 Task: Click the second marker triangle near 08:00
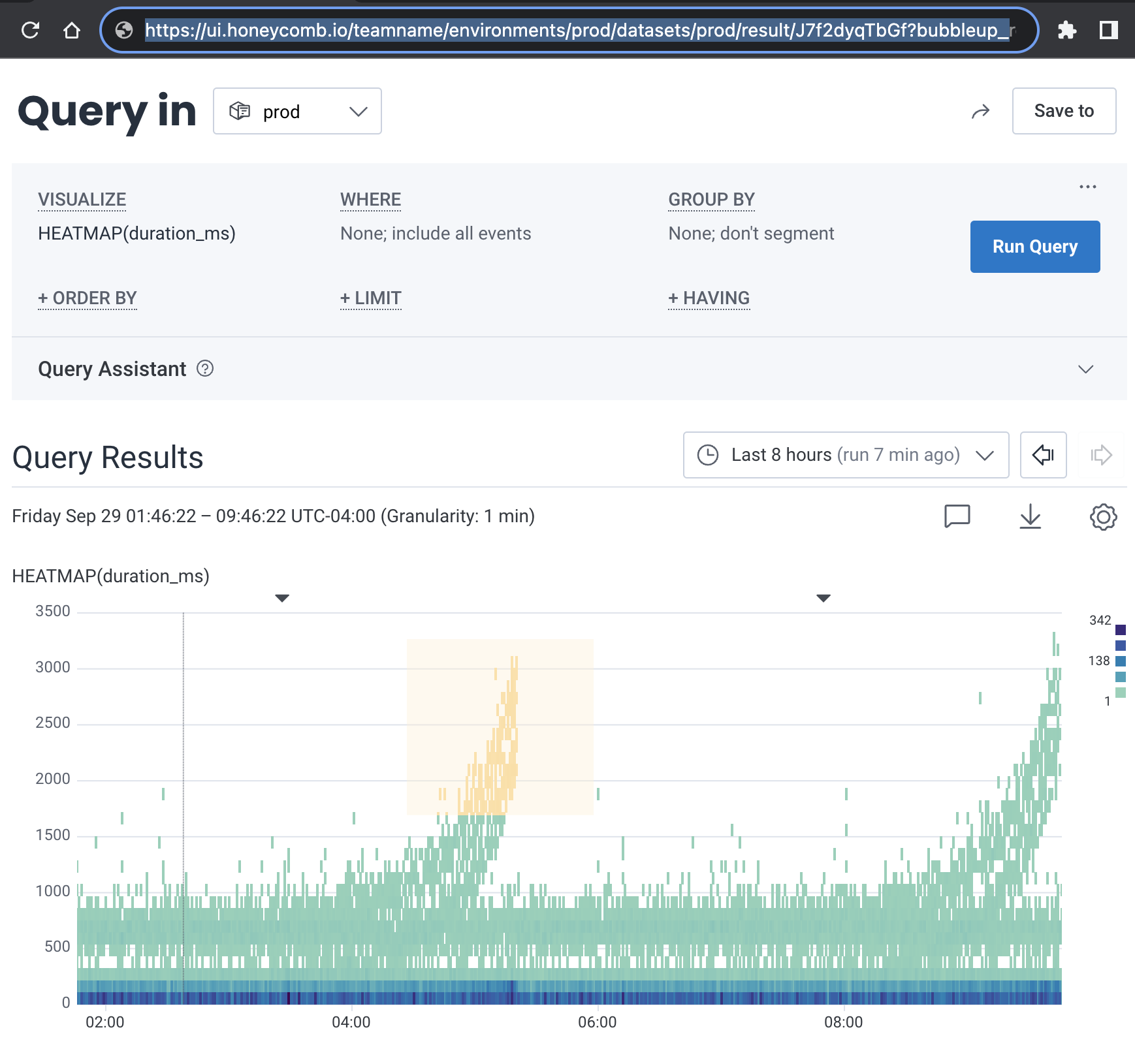823,598
